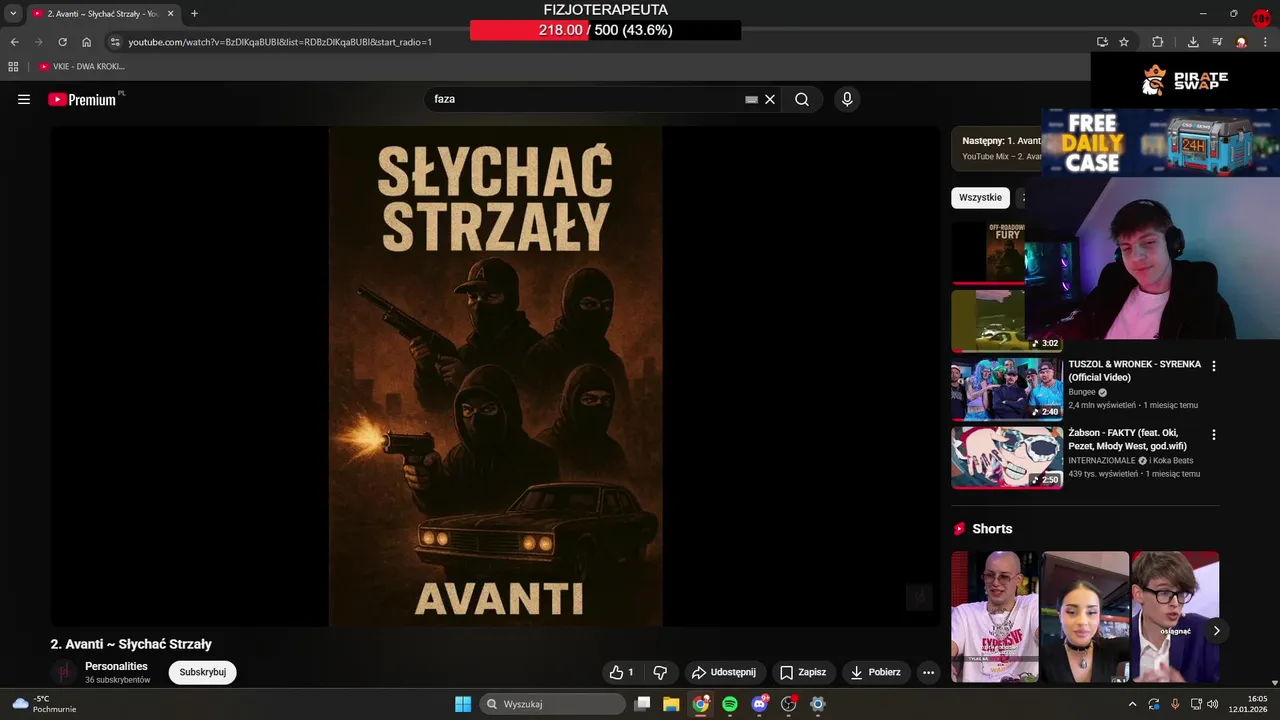
Task: Save the video with Zapisz
Action: pyautogui.click(x=803, y=672)
